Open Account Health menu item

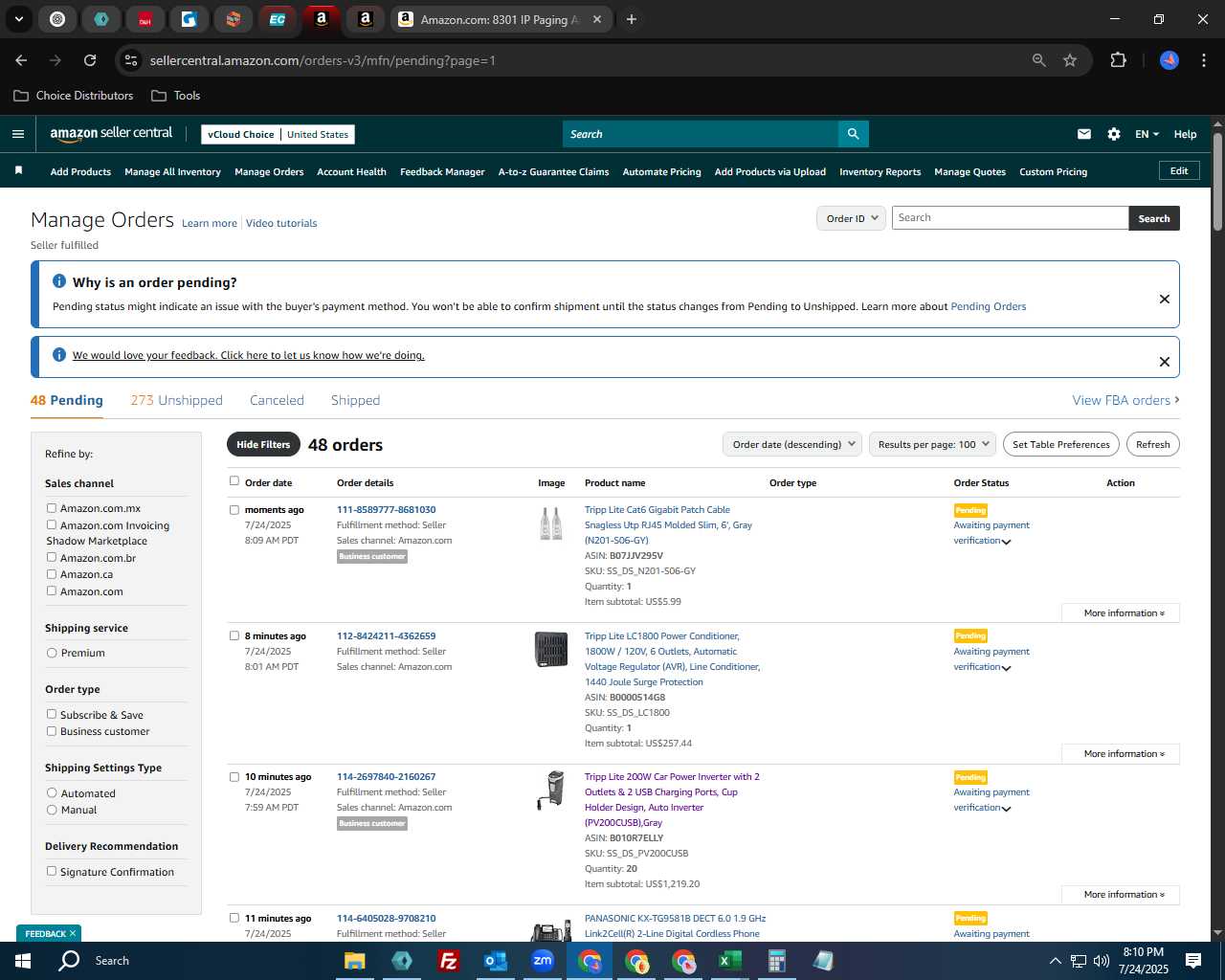click(351, 171)
